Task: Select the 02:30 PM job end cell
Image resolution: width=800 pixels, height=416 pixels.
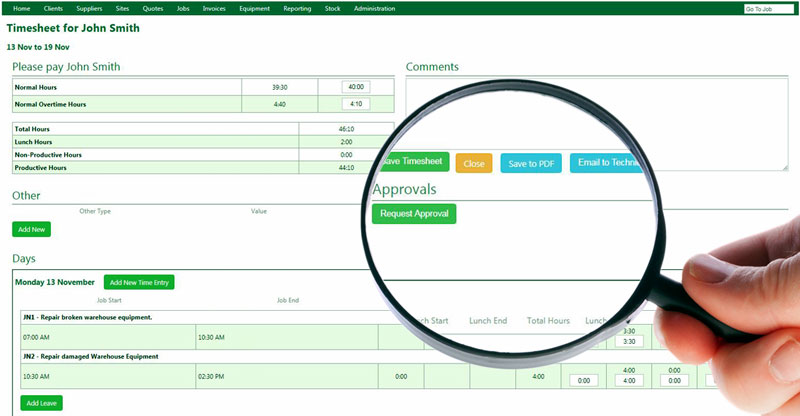Action: (x=287, y=376)
